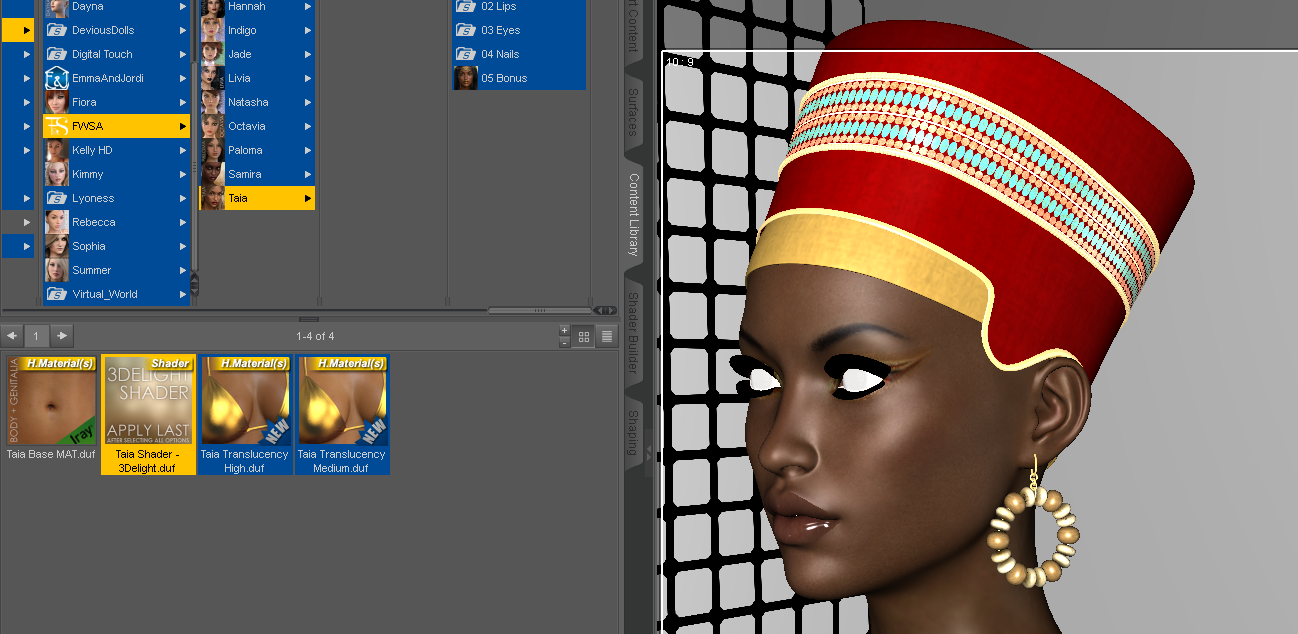Image resolution: width=1298 pixels, height=634 pixels.
Task: Expand the Octavia submenu arrow
Action: tap(308, 126)
